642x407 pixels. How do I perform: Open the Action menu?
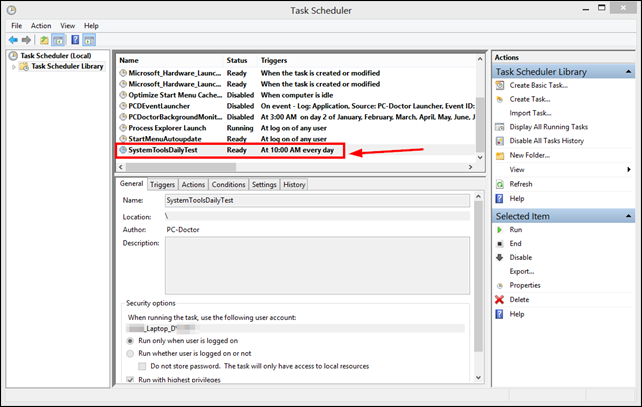point(41,25)
